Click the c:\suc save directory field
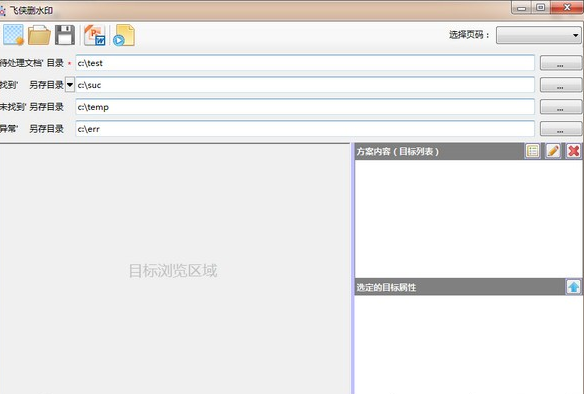Viewport: 584px width, 394px height. coord(305,85)
